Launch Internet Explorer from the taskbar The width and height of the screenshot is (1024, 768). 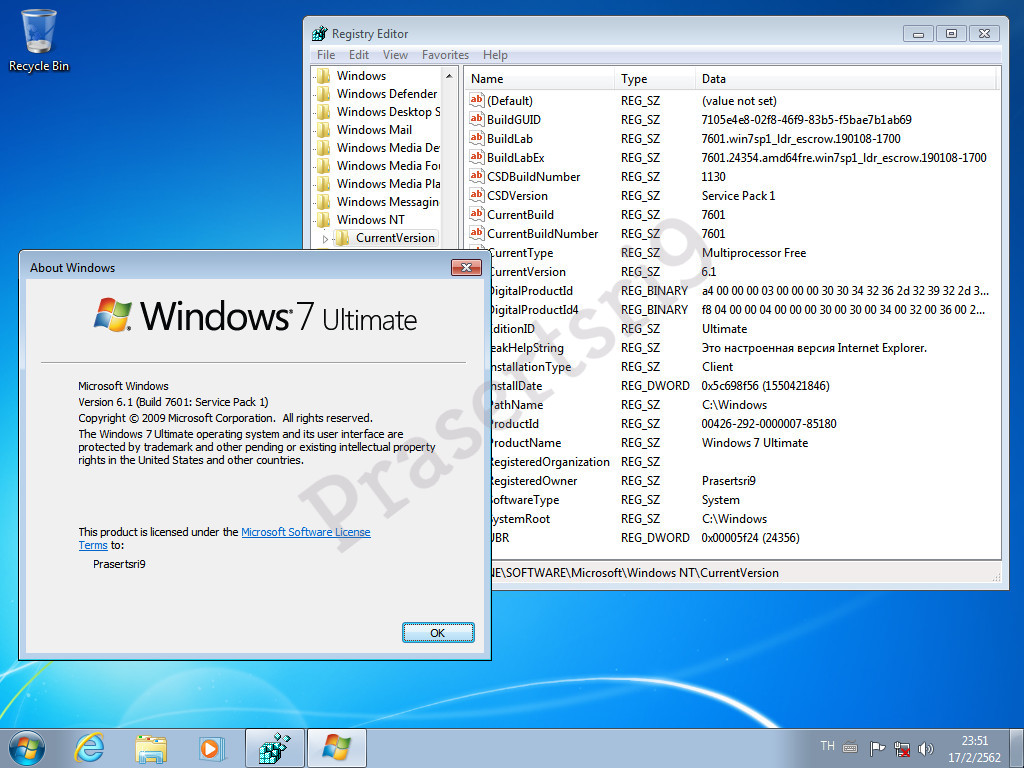point(89,748)
